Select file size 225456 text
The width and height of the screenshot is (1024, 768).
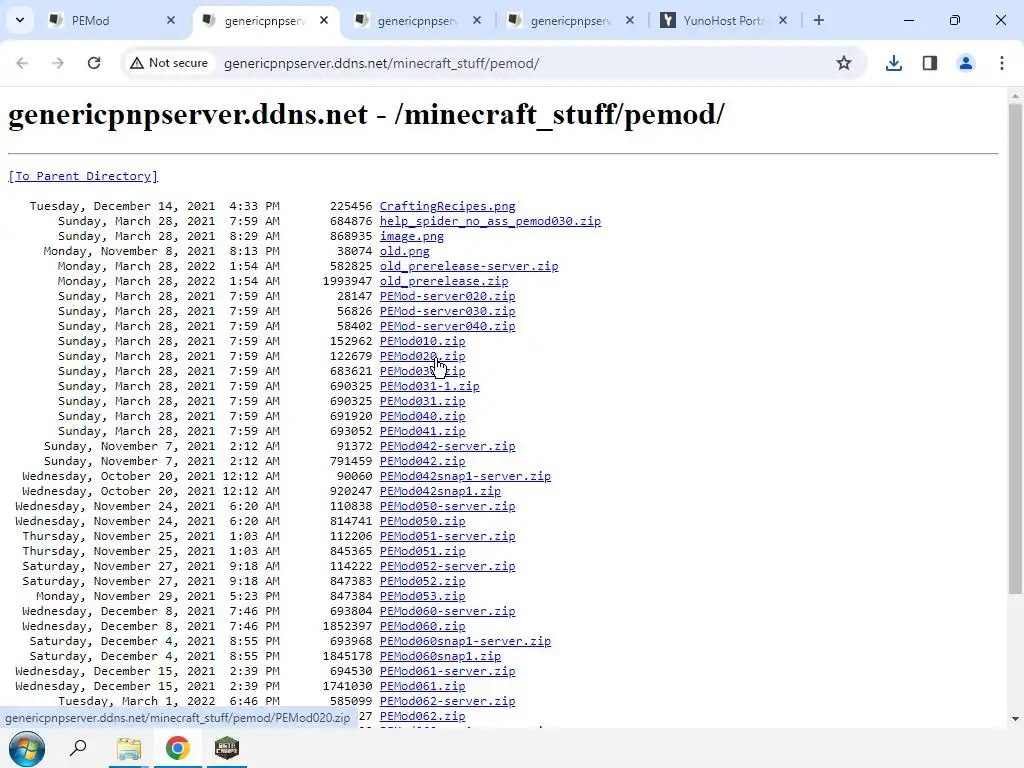pos(351,206)
